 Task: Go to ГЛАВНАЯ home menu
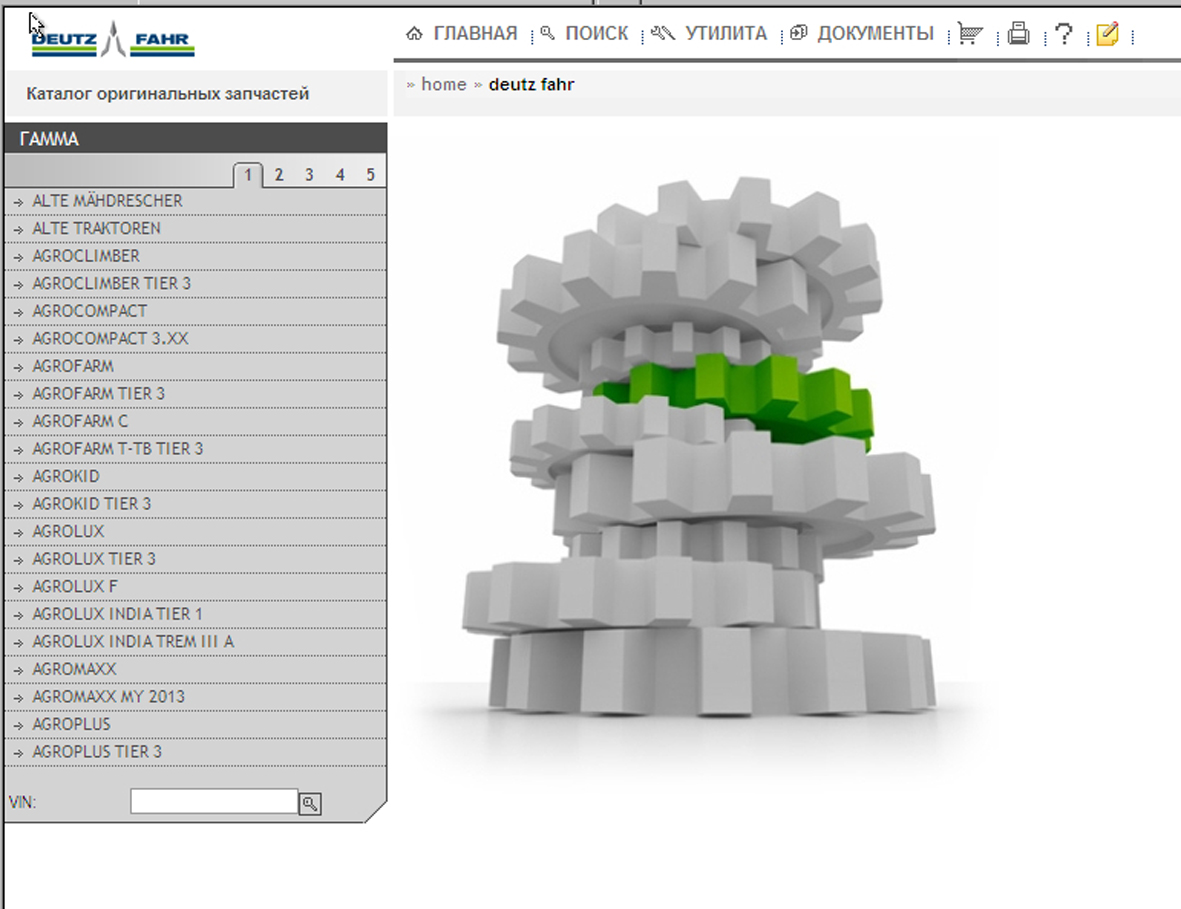click(463, 34)
